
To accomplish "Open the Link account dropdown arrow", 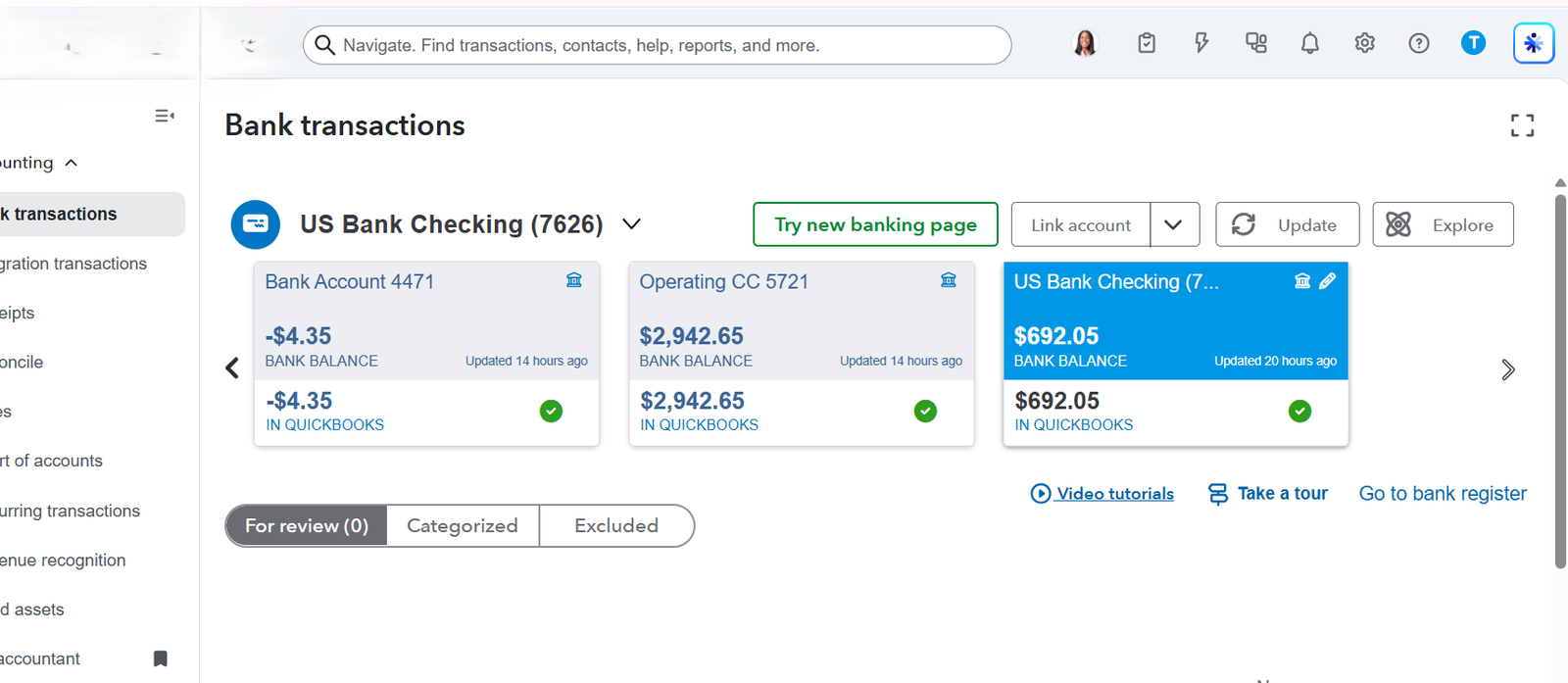I will coord(1174,224).
